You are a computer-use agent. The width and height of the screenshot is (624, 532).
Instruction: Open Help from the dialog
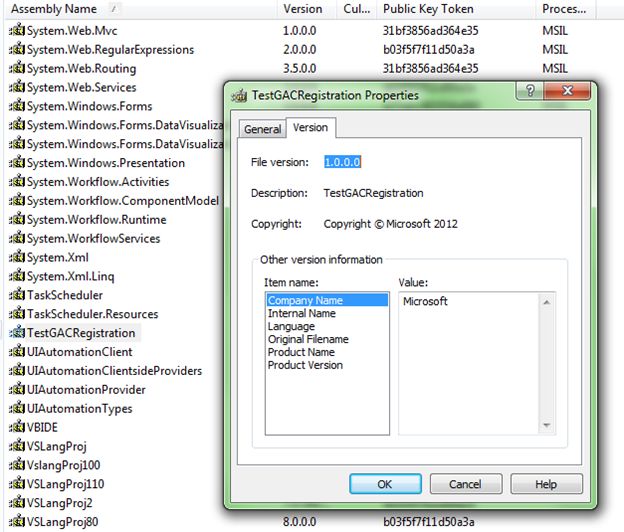(x=546, y=484)
